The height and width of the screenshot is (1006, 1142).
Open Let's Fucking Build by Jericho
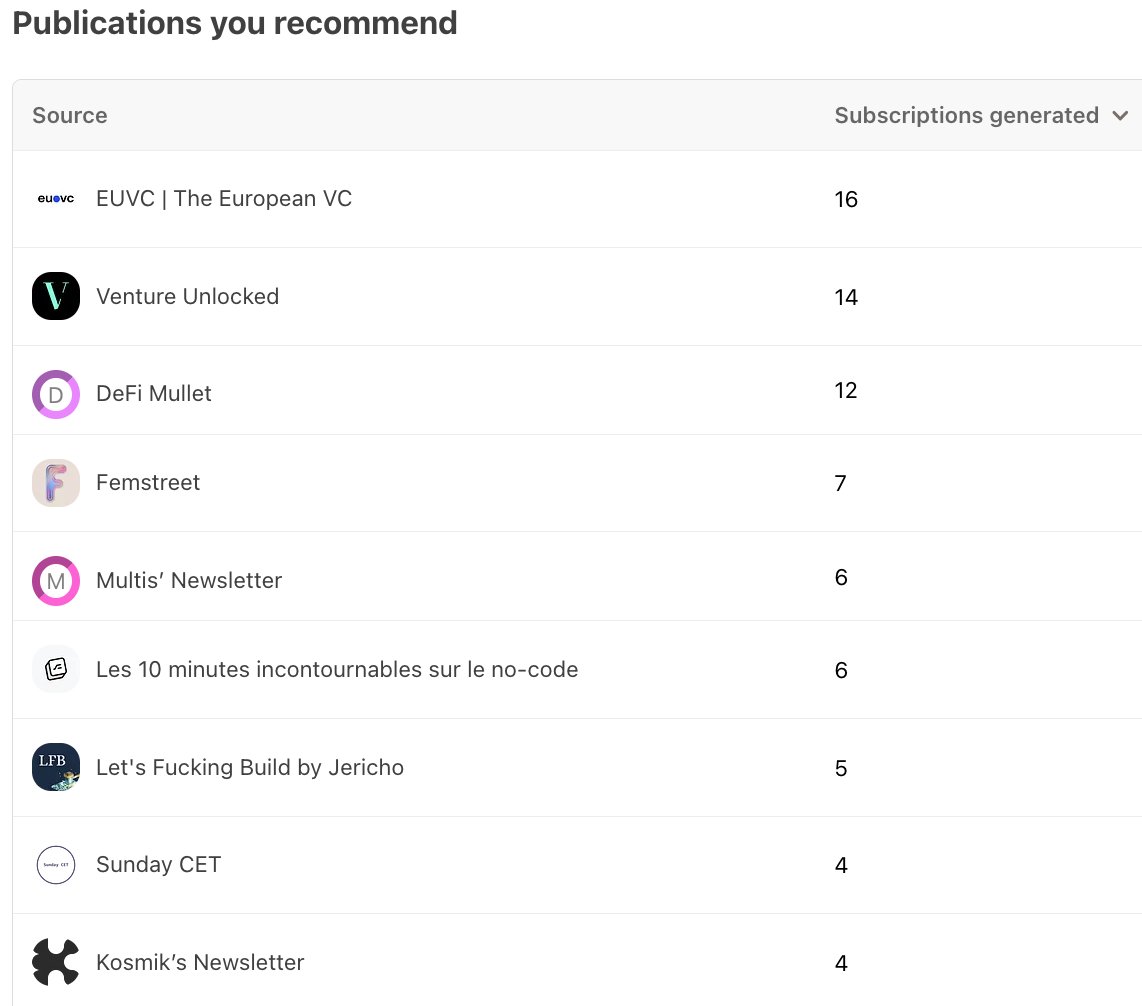tap(250, 768)
